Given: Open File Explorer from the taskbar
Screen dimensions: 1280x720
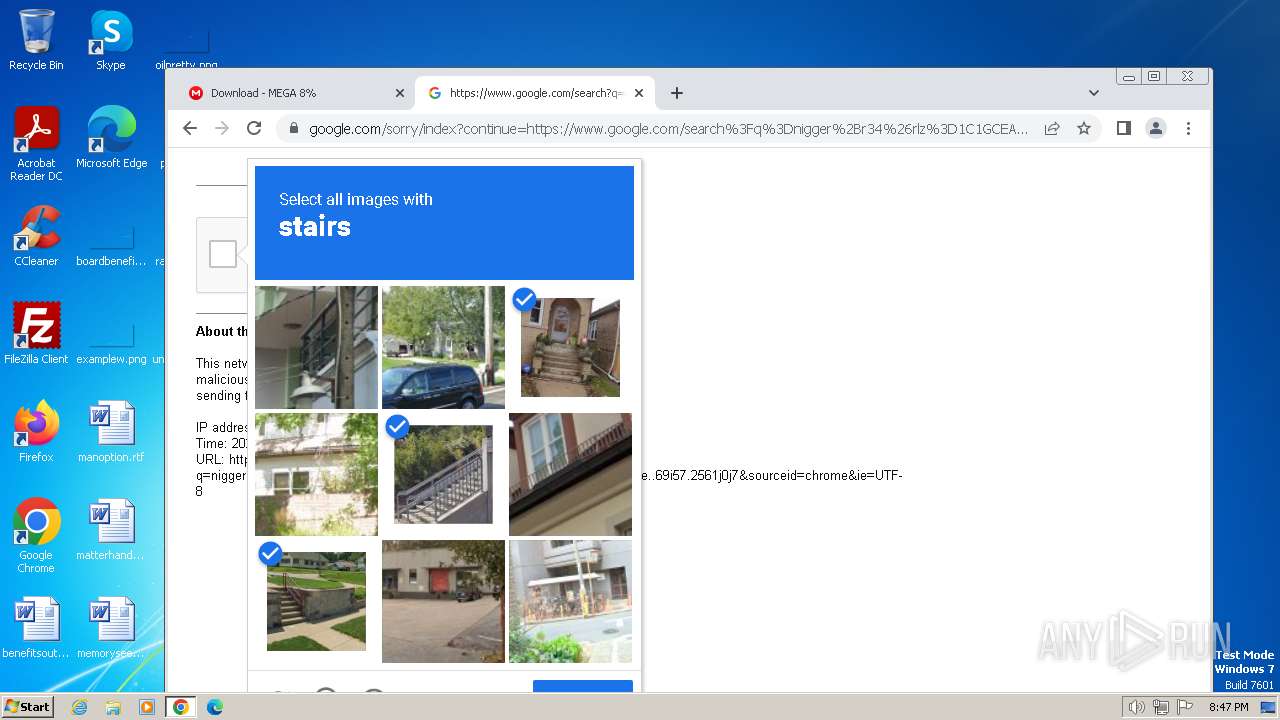Looking at the screenshot, I should (x=113, y=707).
